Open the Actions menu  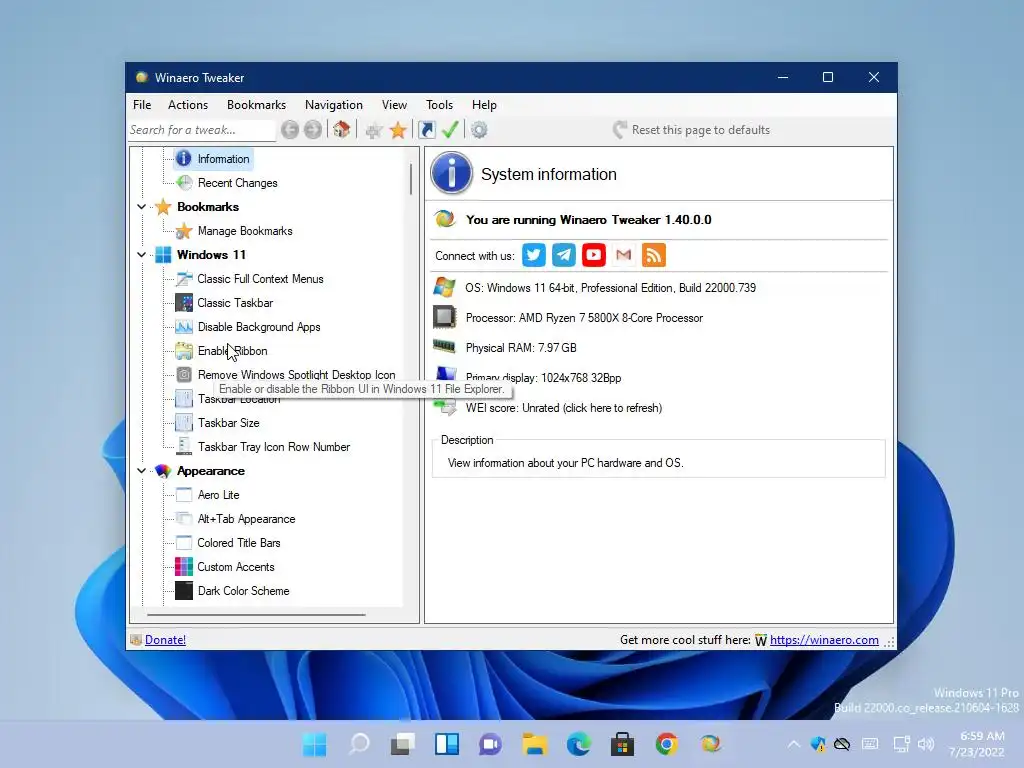[x=187, y=104]
